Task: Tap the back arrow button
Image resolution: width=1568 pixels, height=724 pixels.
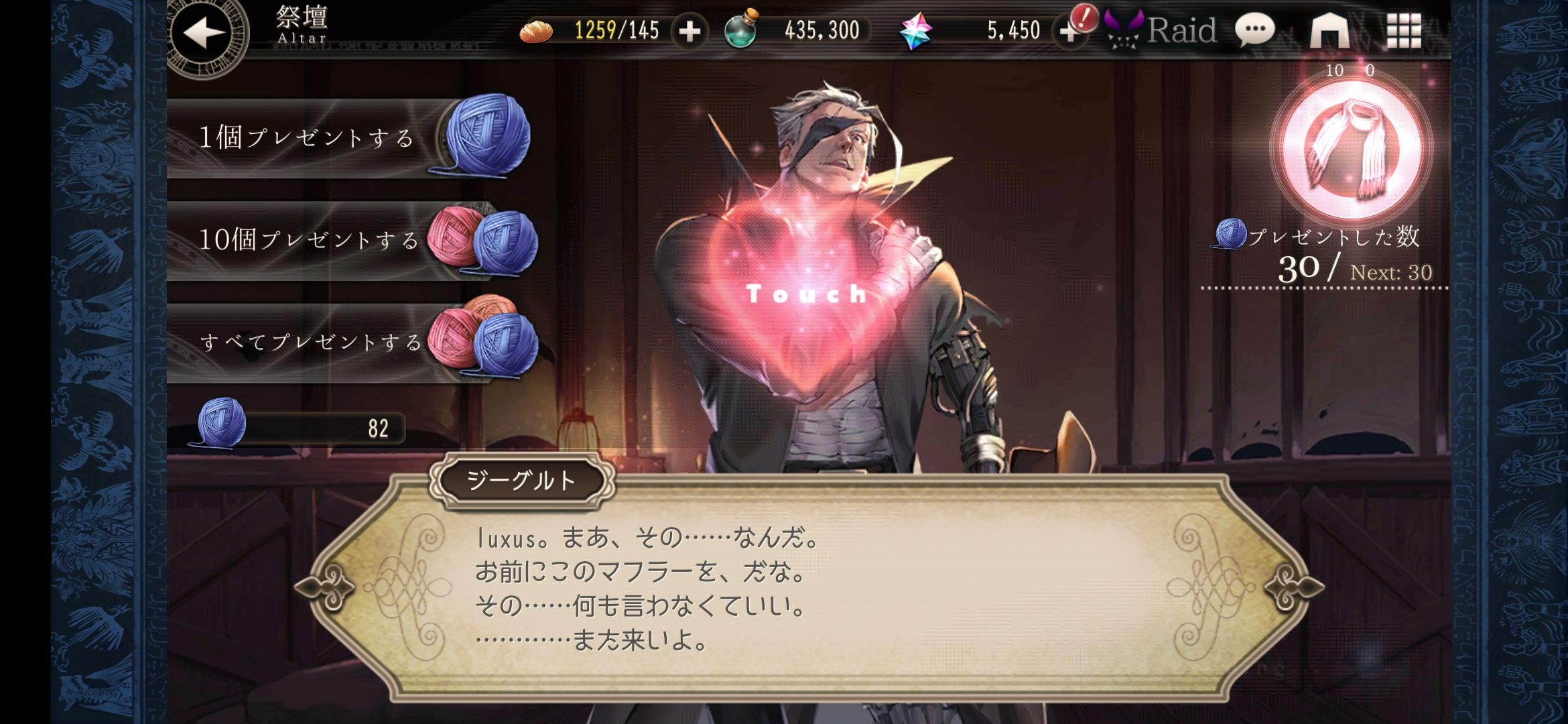Action: (204, 34)
